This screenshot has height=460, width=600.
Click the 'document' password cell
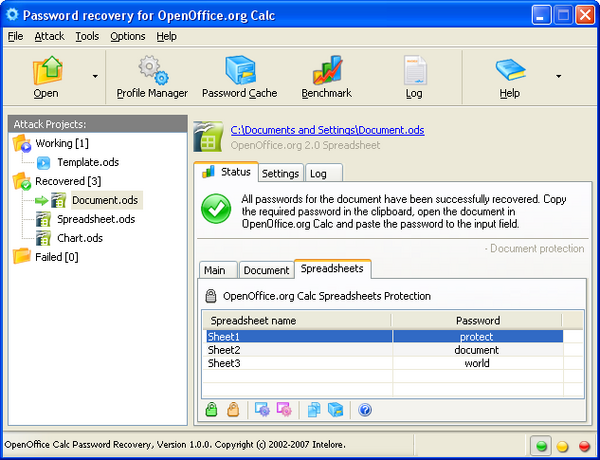478,350
